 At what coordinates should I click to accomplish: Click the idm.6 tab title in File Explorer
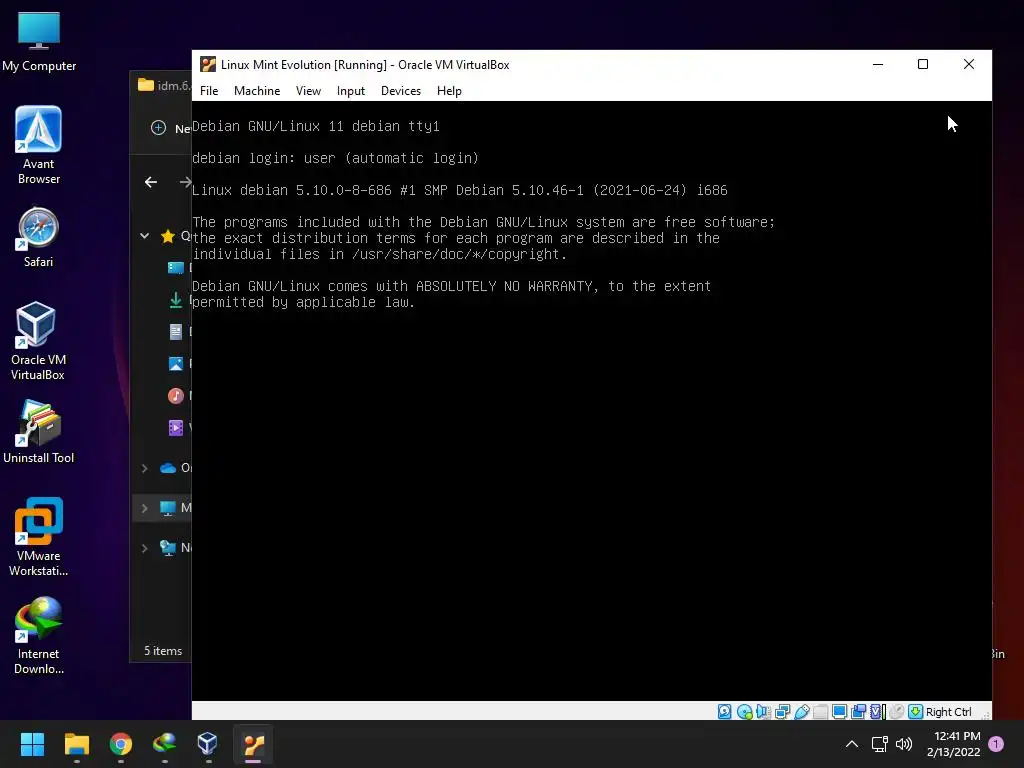click(174, 86)
